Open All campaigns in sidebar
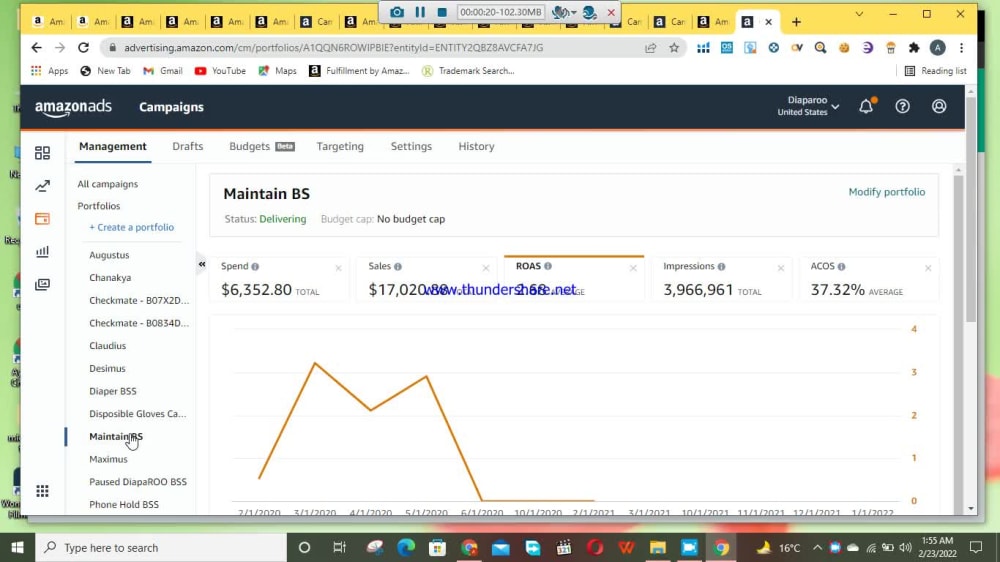1000x562 pixels. point(108,184)
